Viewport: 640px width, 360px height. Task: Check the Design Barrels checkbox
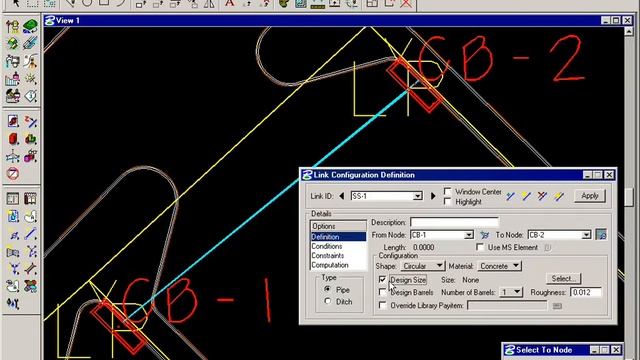(x=382, y=292)
